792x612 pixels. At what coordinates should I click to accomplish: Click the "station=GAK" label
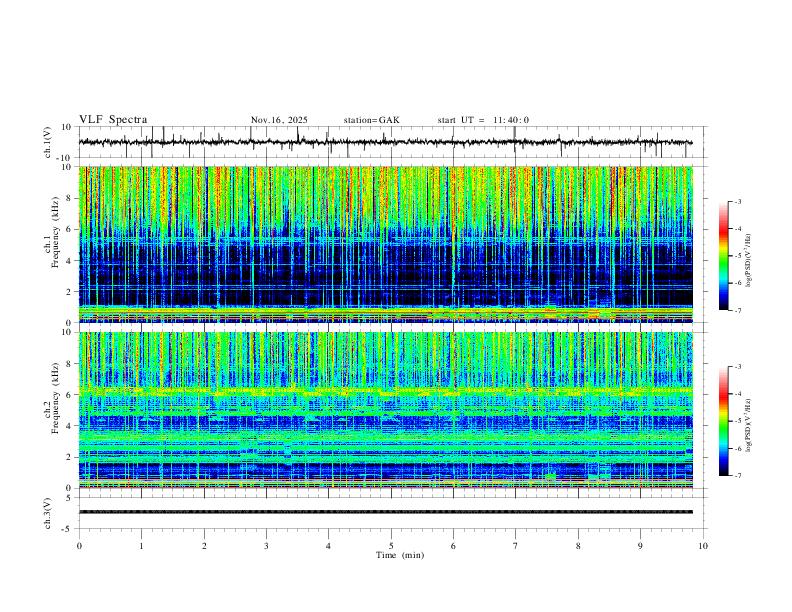(x=371, y=120)
